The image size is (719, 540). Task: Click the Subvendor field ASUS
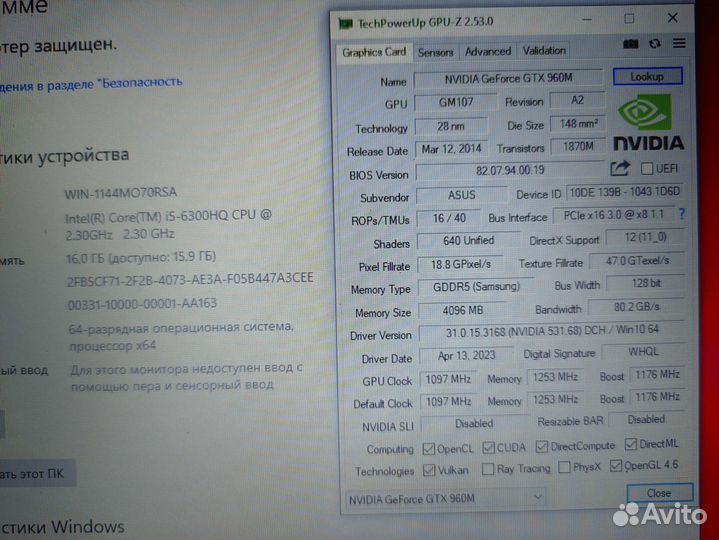[461, 195]
